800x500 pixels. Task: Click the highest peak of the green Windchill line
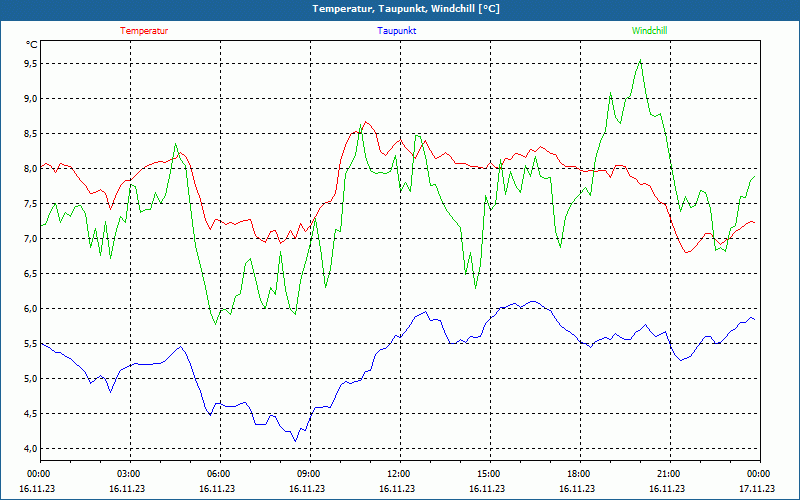click(640, 60)
